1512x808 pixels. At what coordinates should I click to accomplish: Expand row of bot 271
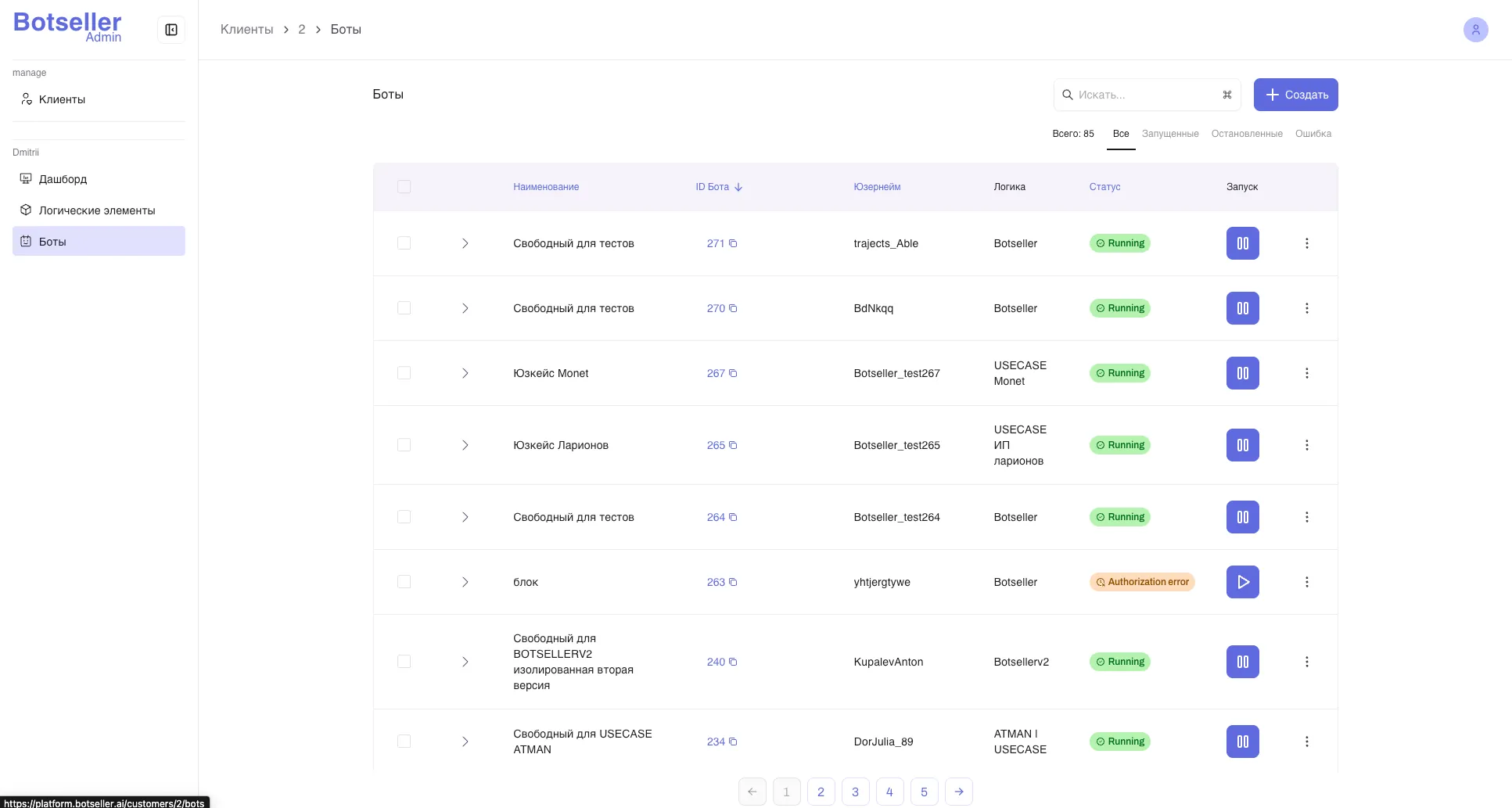(465, 243)
